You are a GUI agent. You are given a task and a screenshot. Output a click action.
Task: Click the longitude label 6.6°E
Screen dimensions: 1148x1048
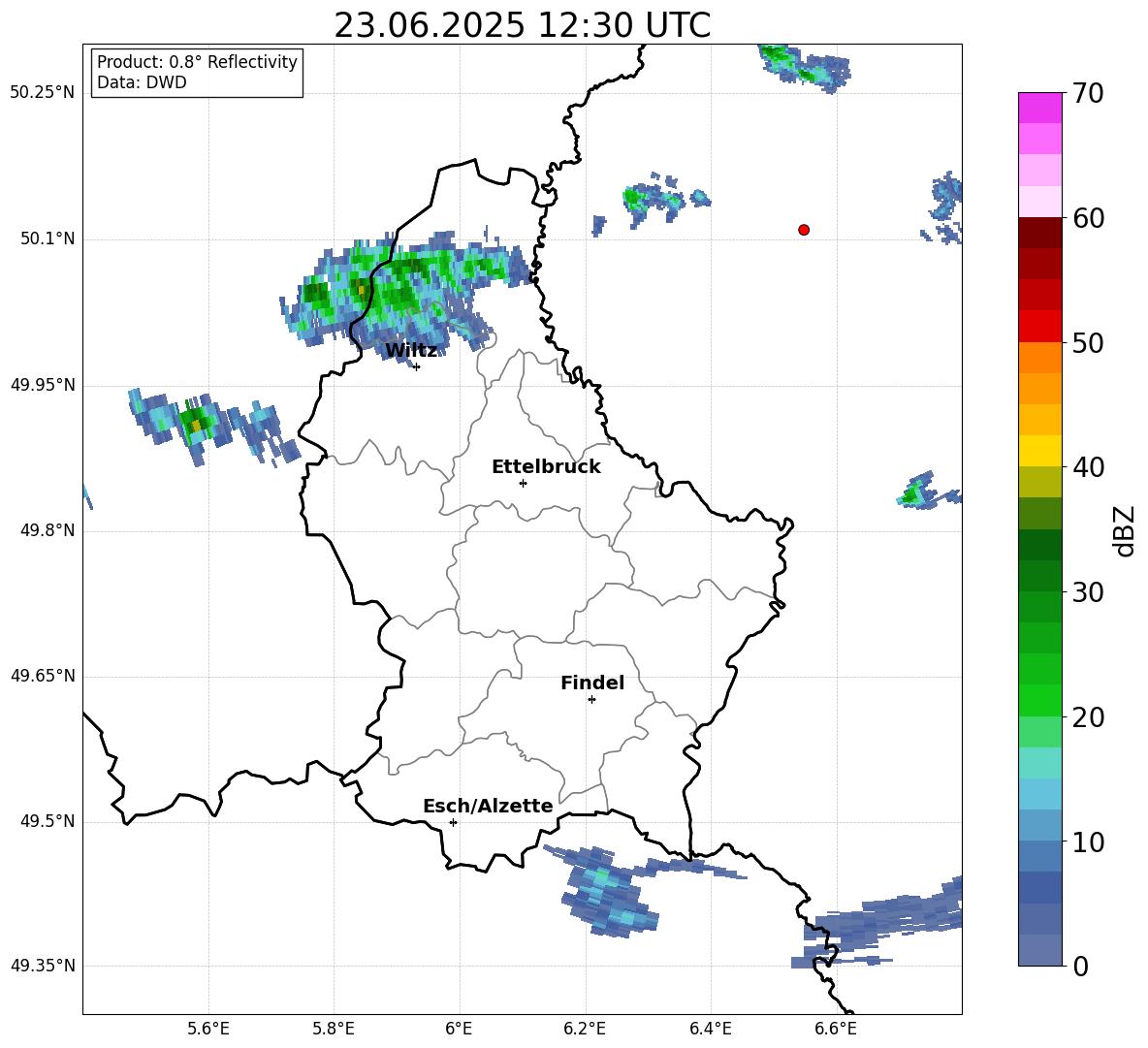pyautogui.click(x=836, y=1029)
